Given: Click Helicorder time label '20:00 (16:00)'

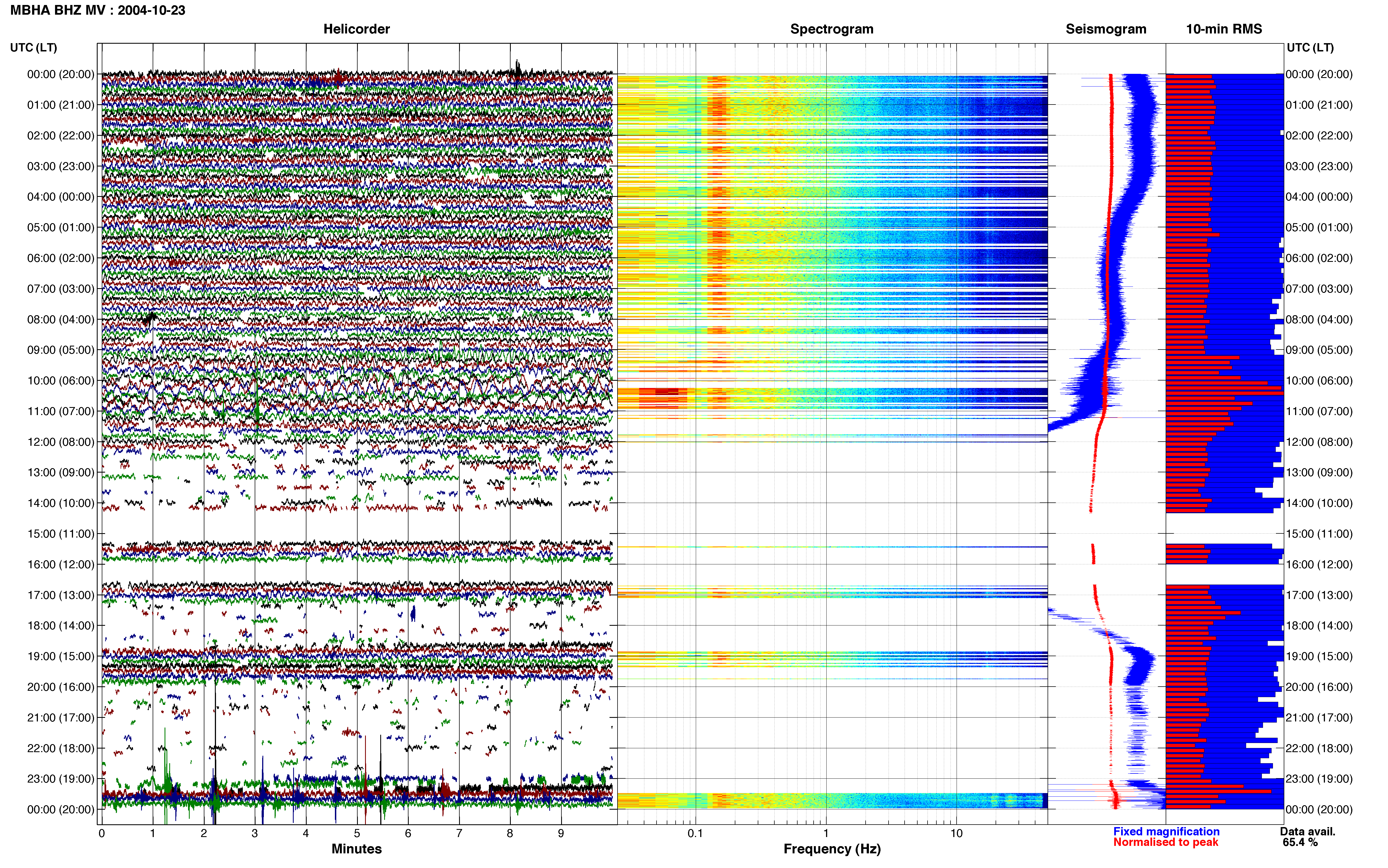Looking at the screenshot, I should pos(61,687).
